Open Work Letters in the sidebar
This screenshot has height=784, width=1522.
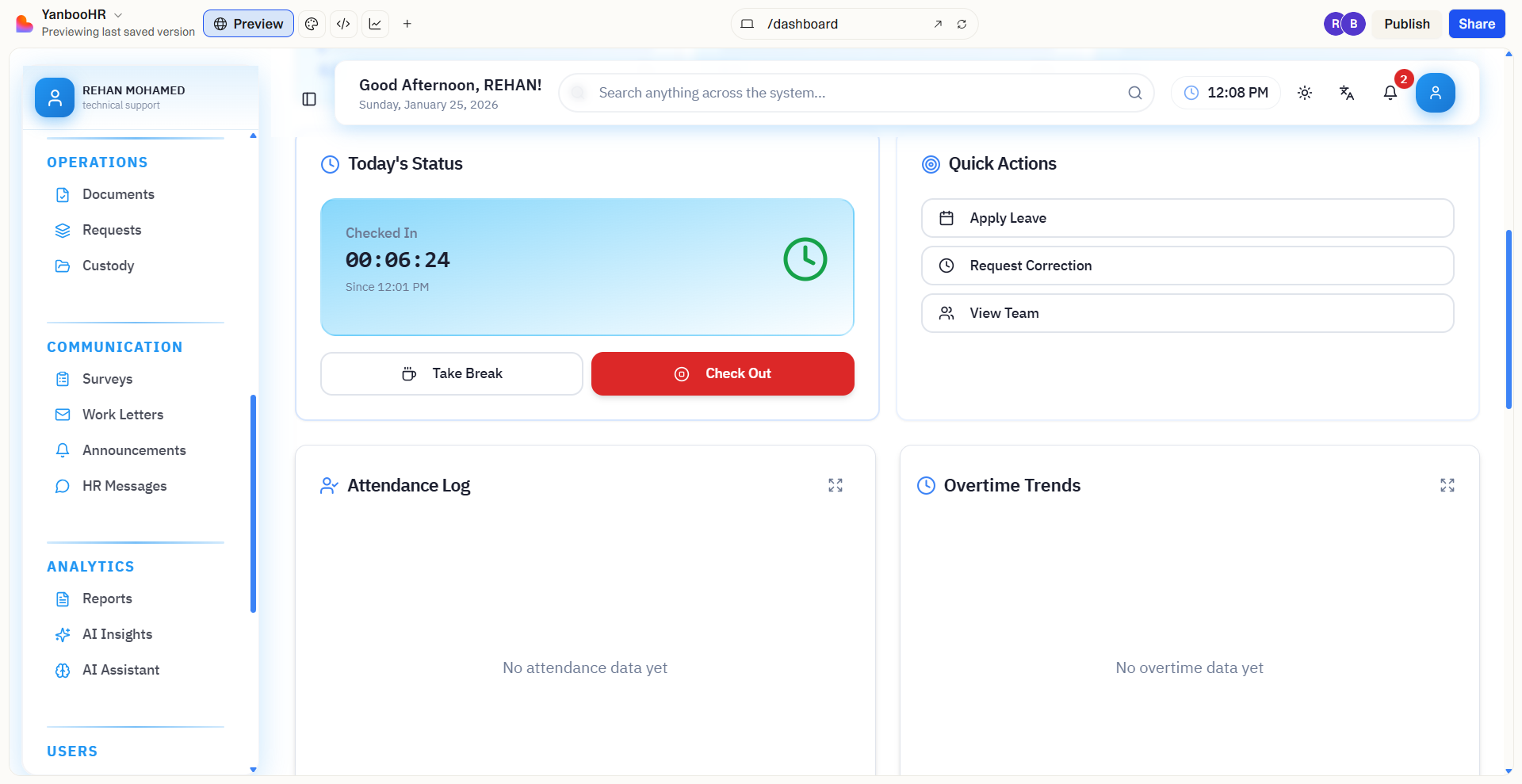coord(123,415)
